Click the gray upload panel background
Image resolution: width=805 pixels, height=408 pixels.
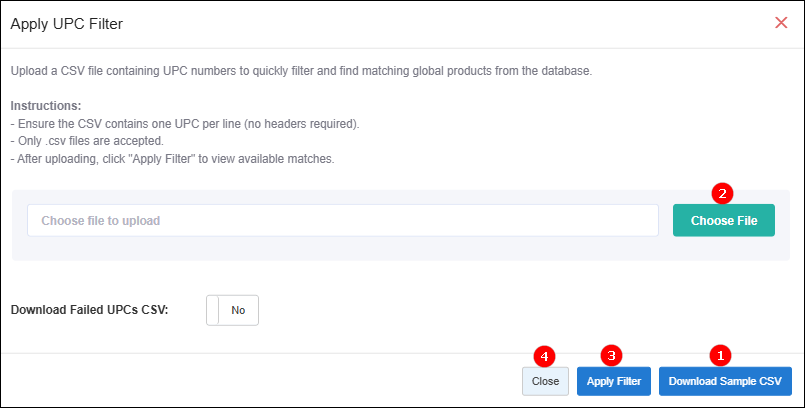400,248
